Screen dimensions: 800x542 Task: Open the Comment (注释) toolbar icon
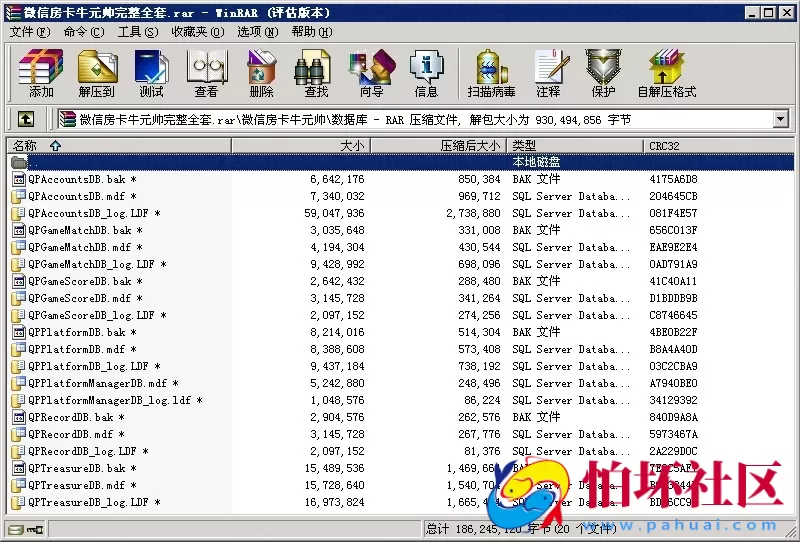pos(550,73)
